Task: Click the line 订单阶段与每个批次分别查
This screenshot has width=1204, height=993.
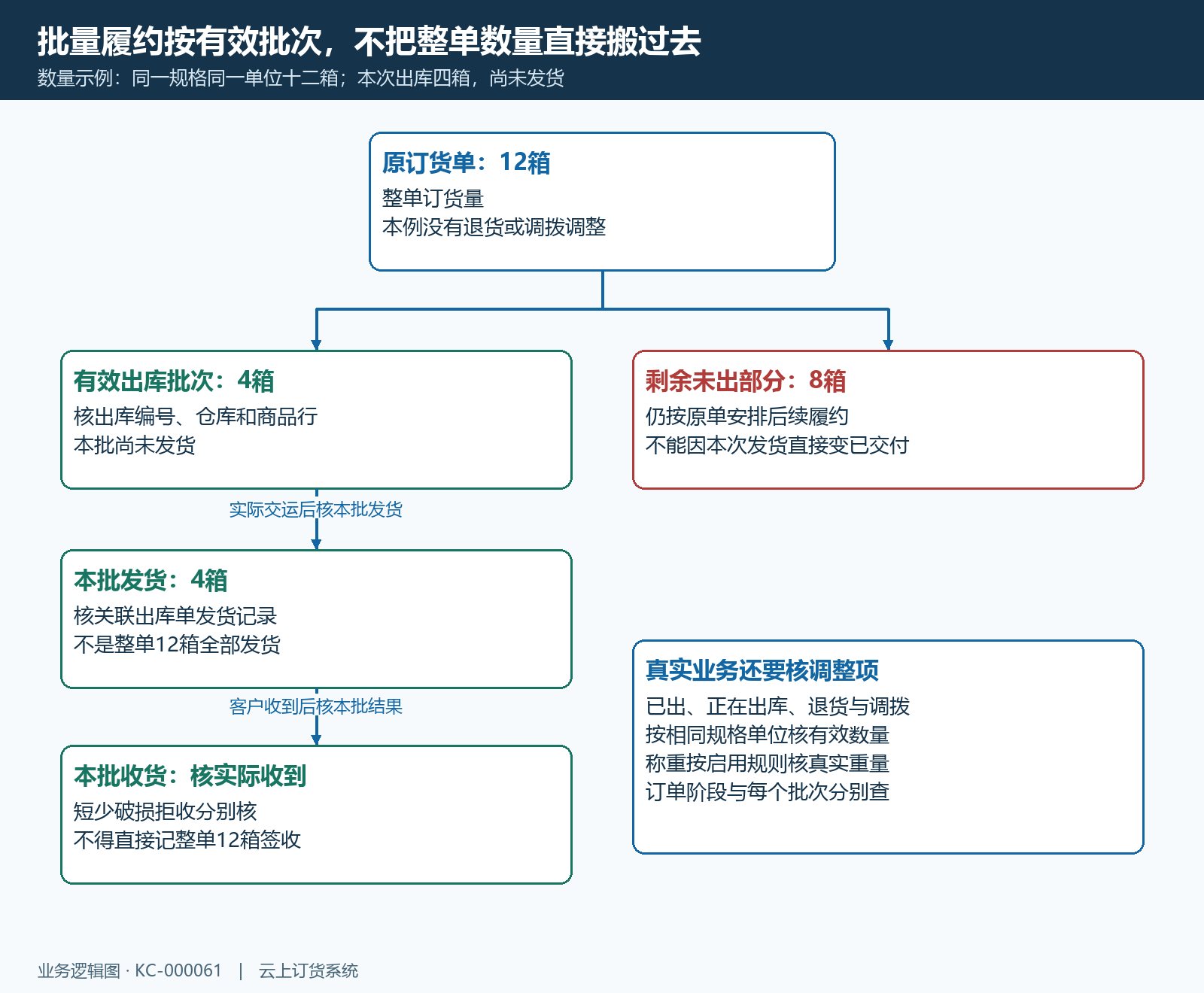Action: [768, 792]
